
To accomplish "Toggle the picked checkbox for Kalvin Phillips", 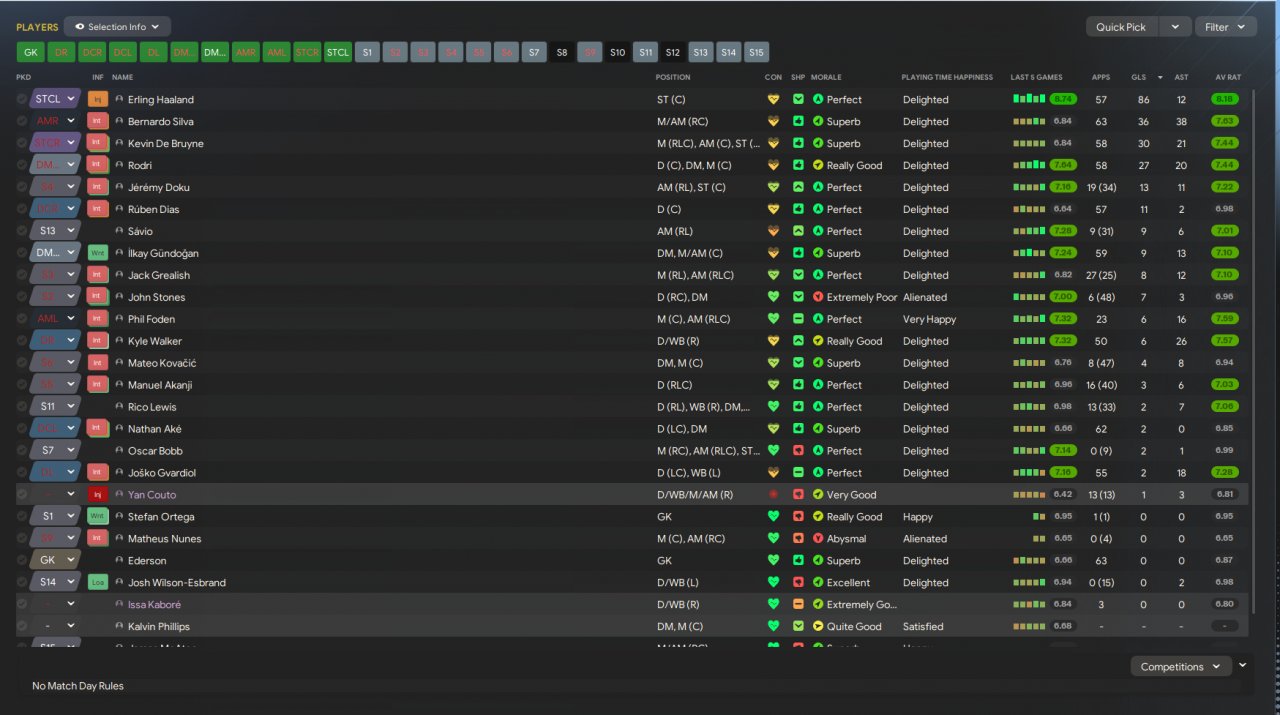I will click(22, 627).
